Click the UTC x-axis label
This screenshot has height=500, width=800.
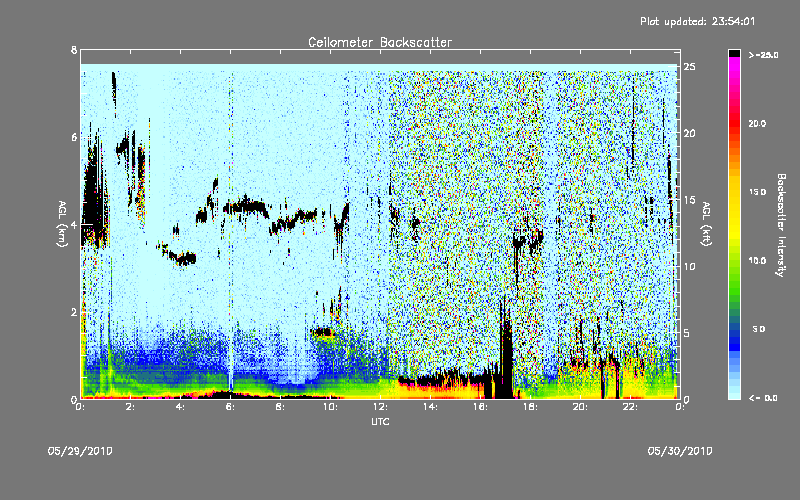380,421
